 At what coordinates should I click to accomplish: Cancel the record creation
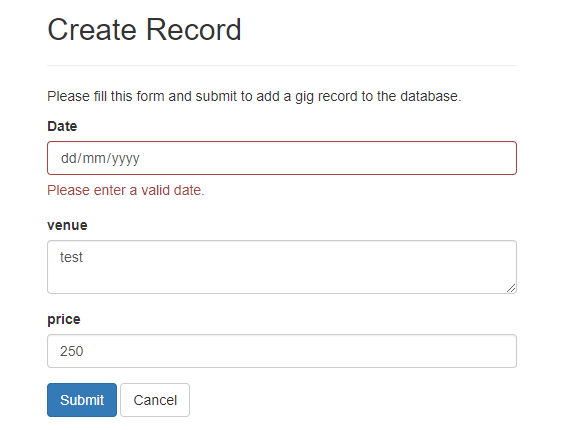pyautogui.click(x=155, y=400)
